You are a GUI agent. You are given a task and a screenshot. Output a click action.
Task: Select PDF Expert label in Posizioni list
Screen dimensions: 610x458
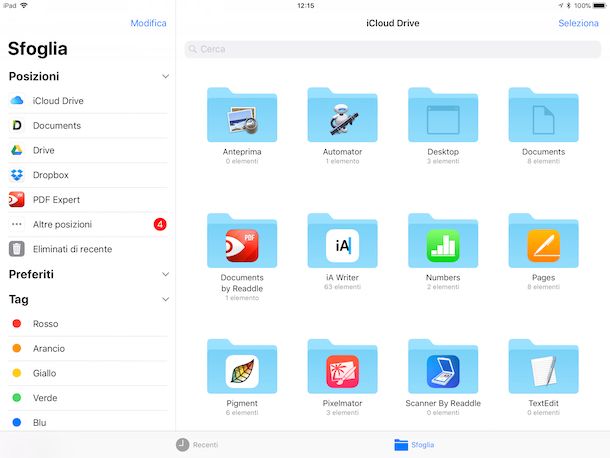tap(56, 200)
